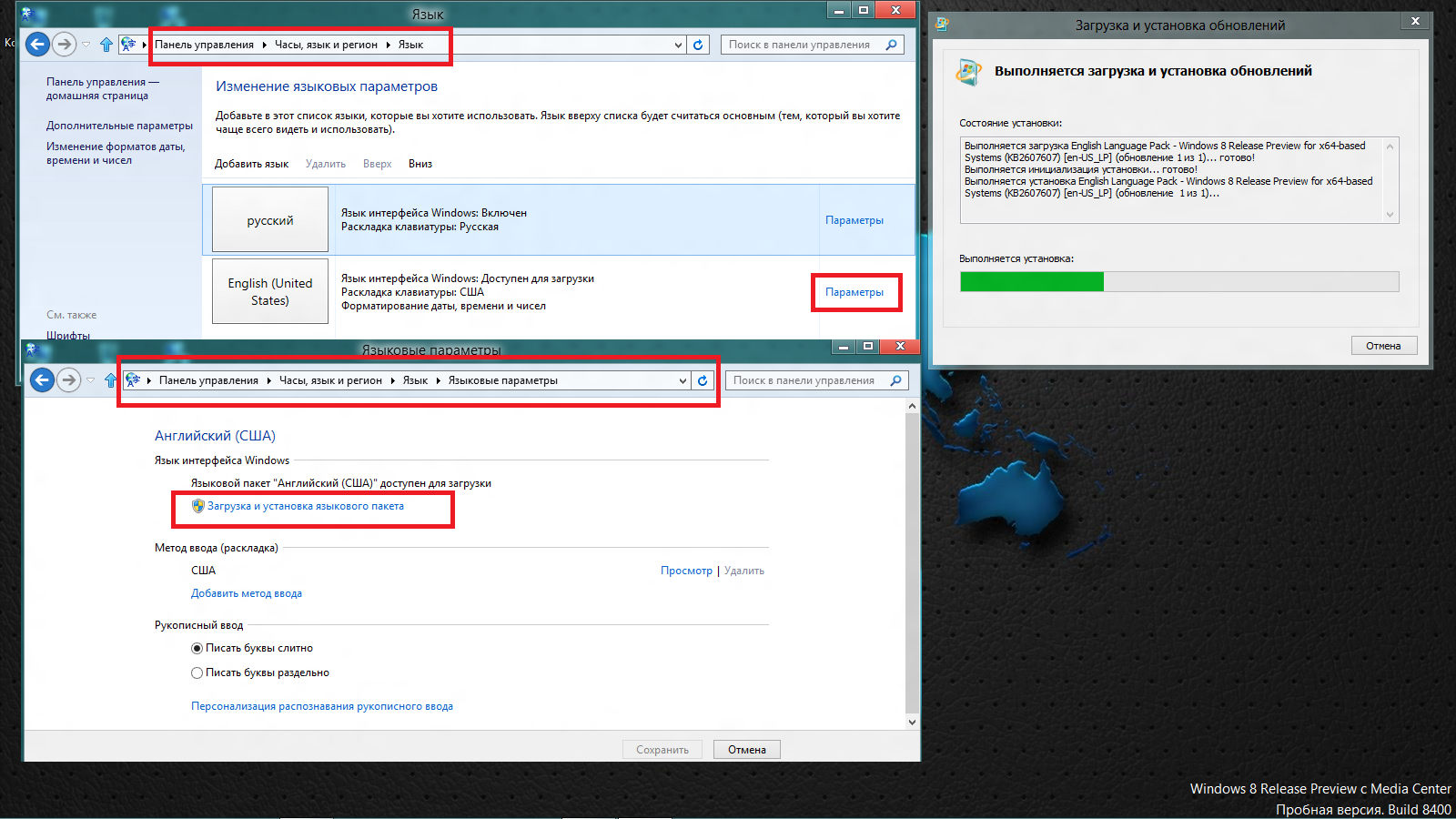Expand the breadcrumb arrow after Панель управления in the Язык window
1456x819 pixels.
[x=265, y=45]
